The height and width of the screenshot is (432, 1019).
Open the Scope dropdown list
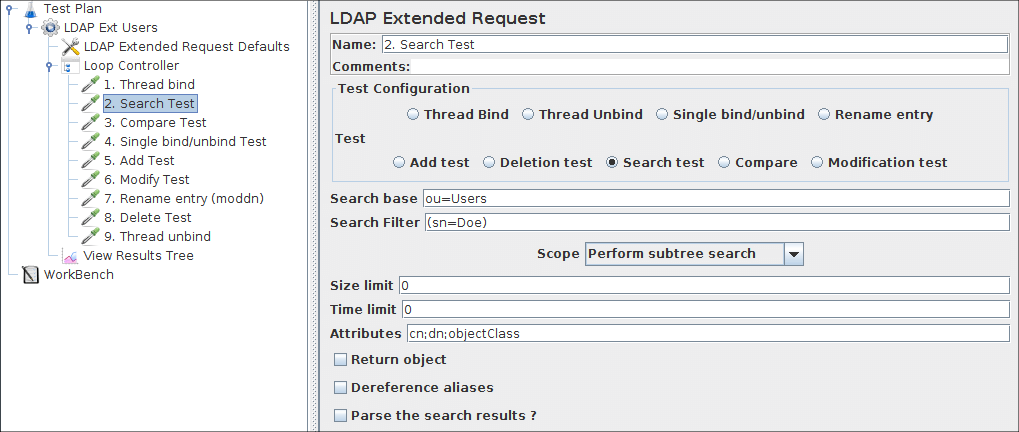[x=794, y=254]
